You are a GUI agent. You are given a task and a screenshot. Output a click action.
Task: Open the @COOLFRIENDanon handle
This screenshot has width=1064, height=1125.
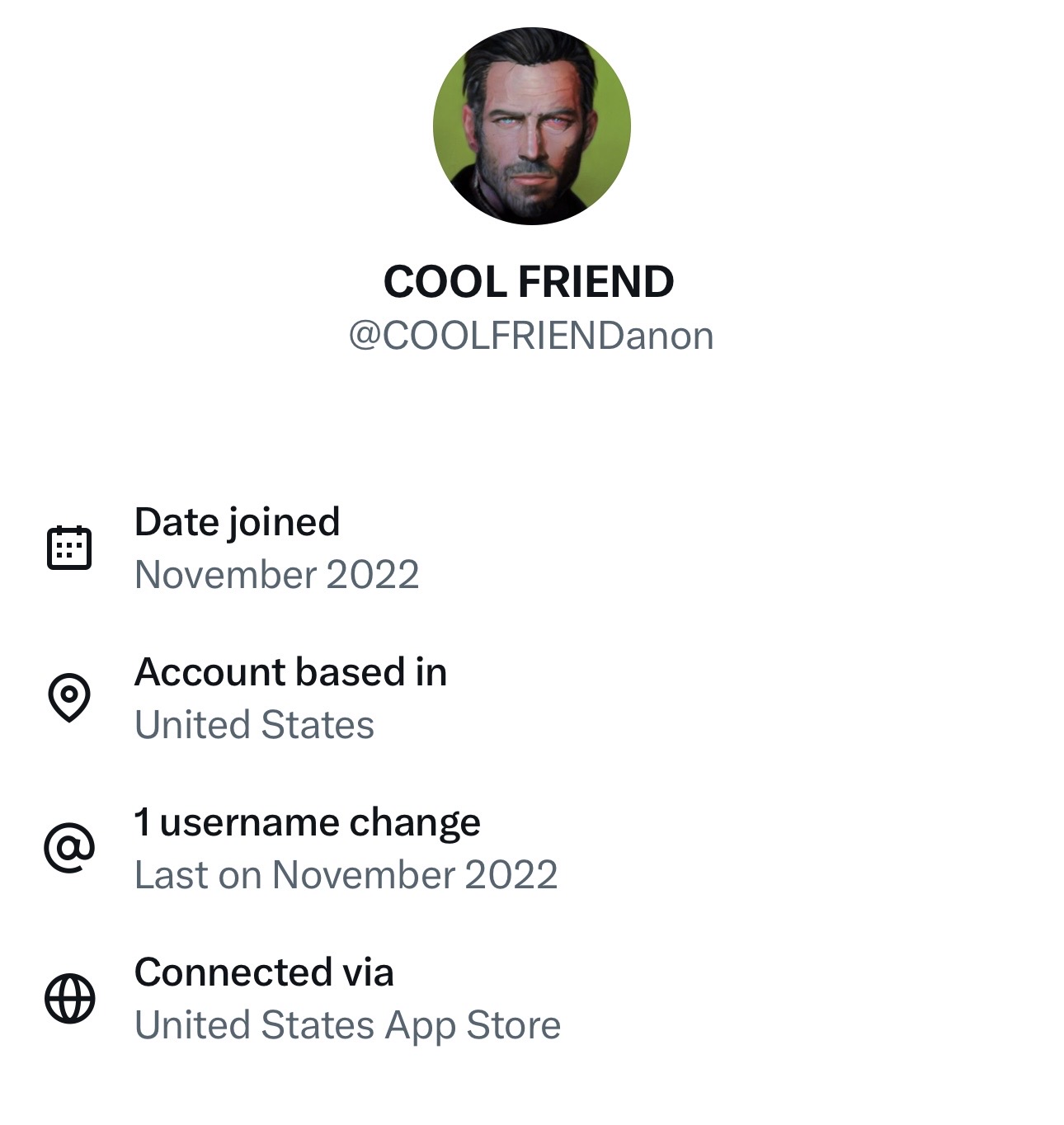(531, 336)
